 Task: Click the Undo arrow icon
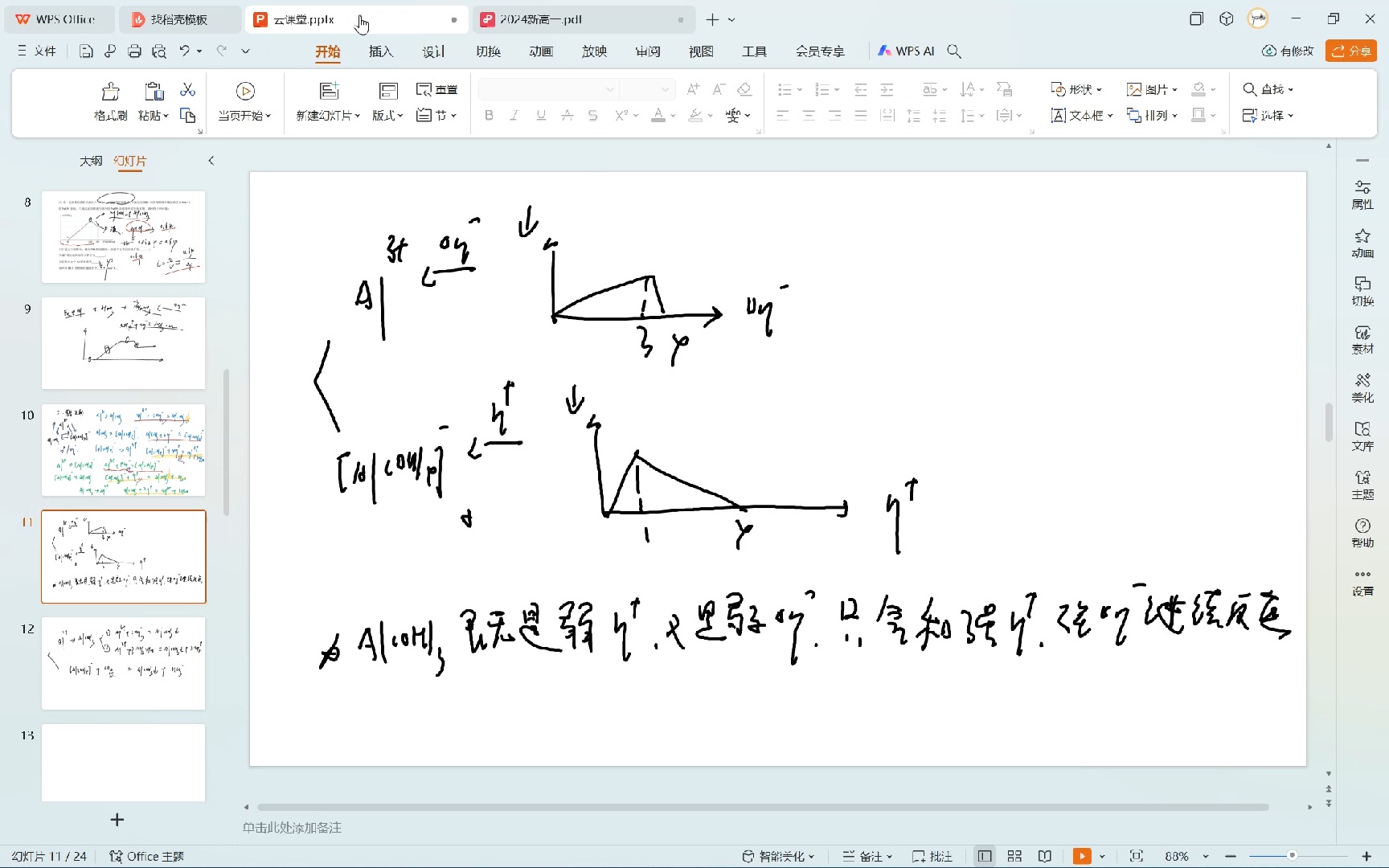(185, 51)
